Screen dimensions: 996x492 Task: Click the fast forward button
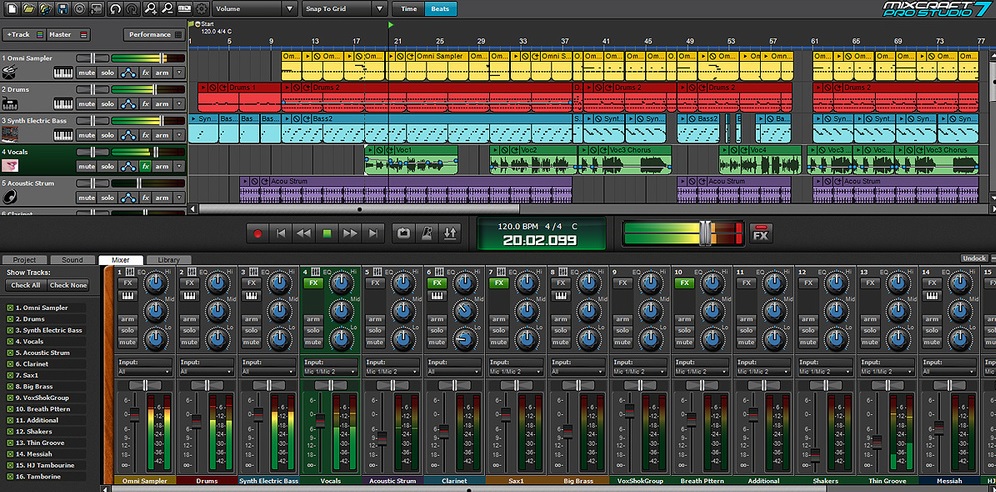350,234
